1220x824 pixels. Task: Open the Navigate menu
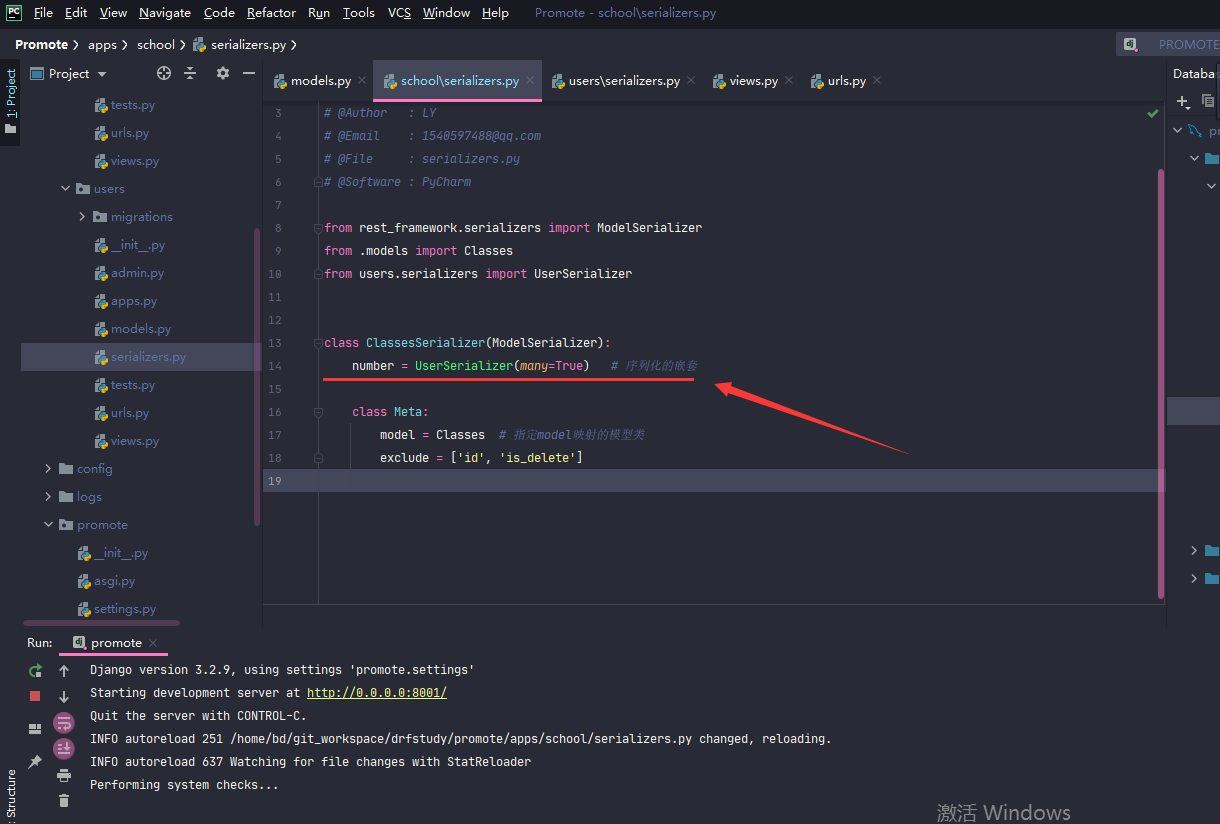coord(165,13)
